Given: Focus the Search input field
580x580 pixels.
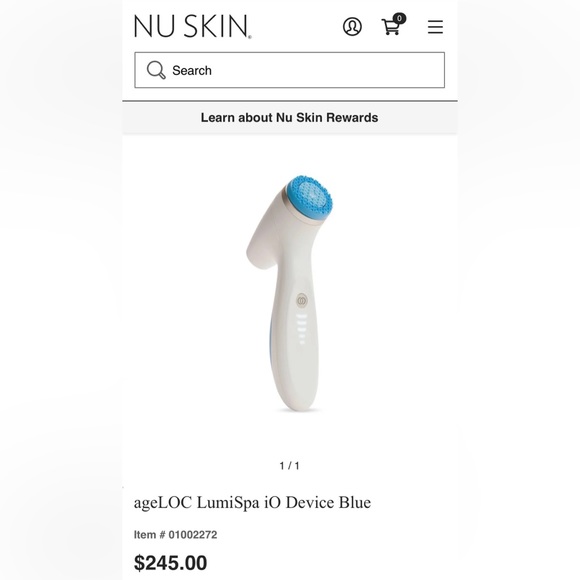Looking at the screenshot, I should pos(290,70).
